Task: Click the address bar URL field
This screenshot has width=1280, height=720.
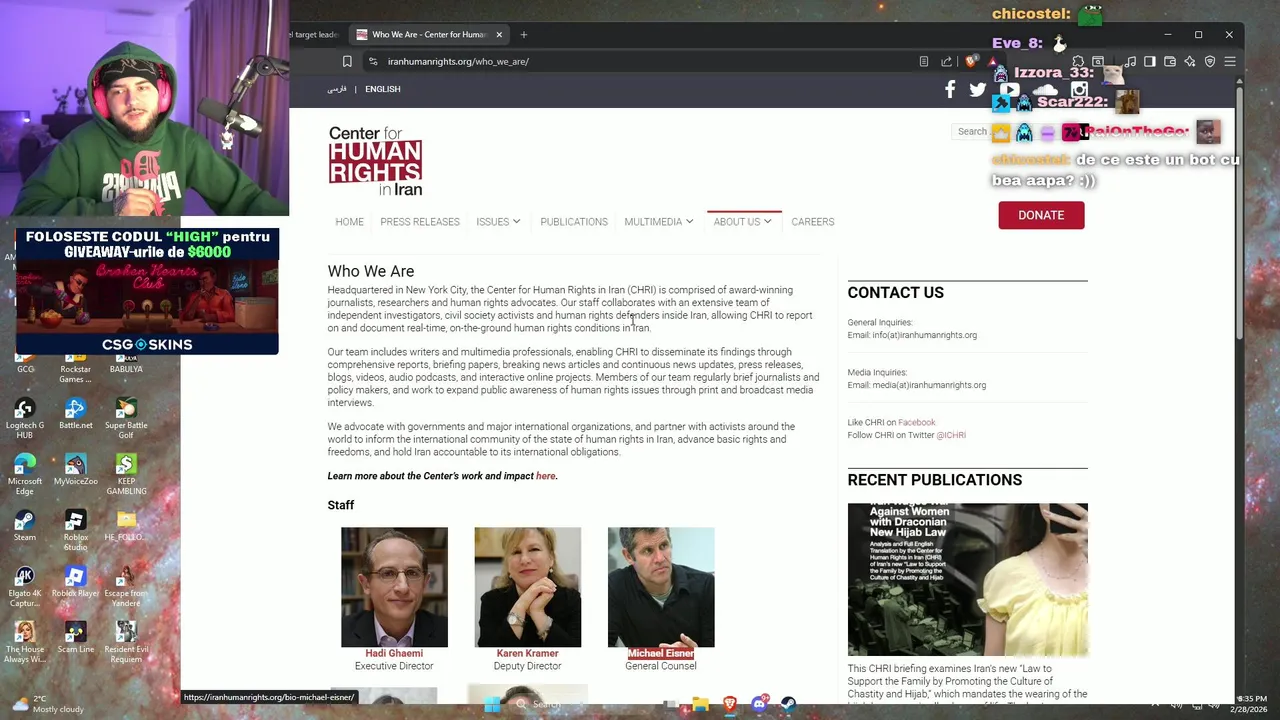Action: 640,61
